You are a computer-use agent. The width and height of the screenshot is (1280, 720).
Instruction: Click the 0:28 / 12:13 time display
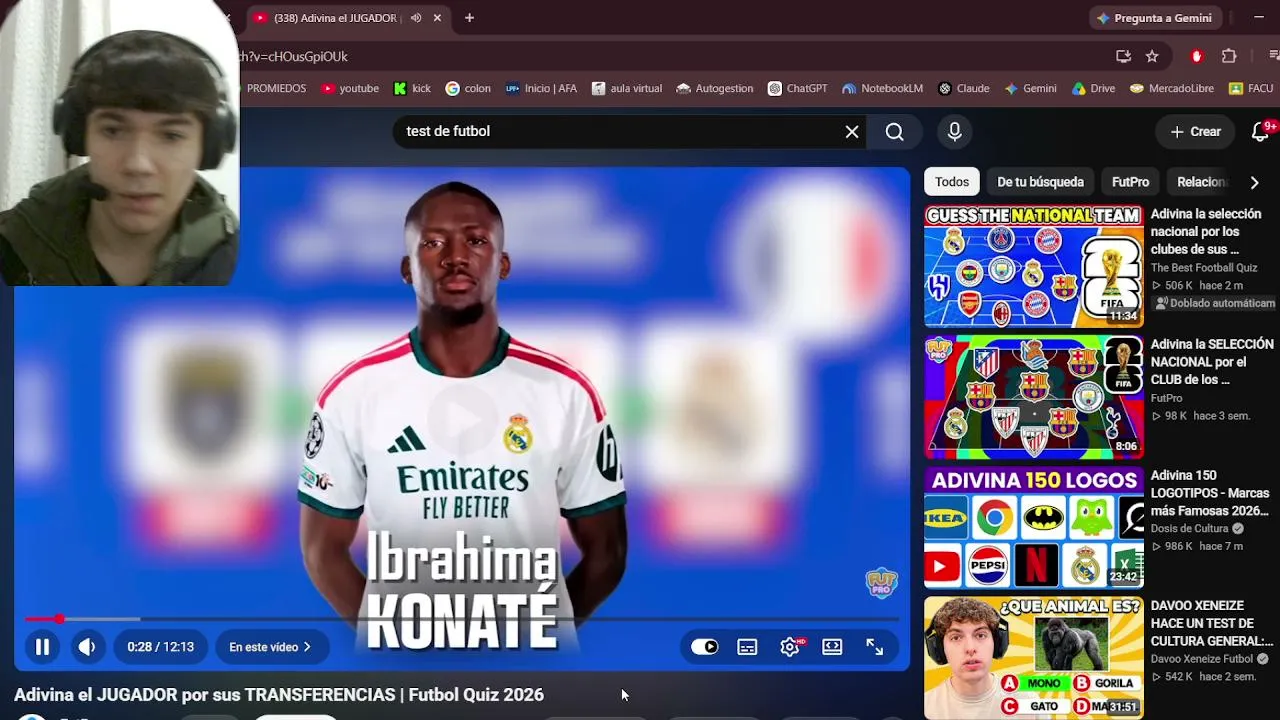[160, 647]
